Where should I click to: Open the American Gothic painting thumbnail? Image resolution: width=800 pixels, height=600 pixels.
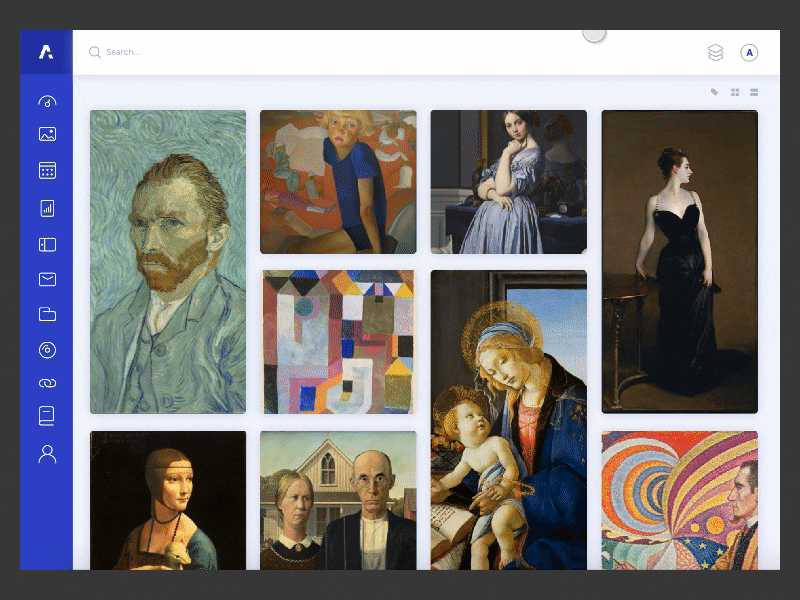(338, 501)
